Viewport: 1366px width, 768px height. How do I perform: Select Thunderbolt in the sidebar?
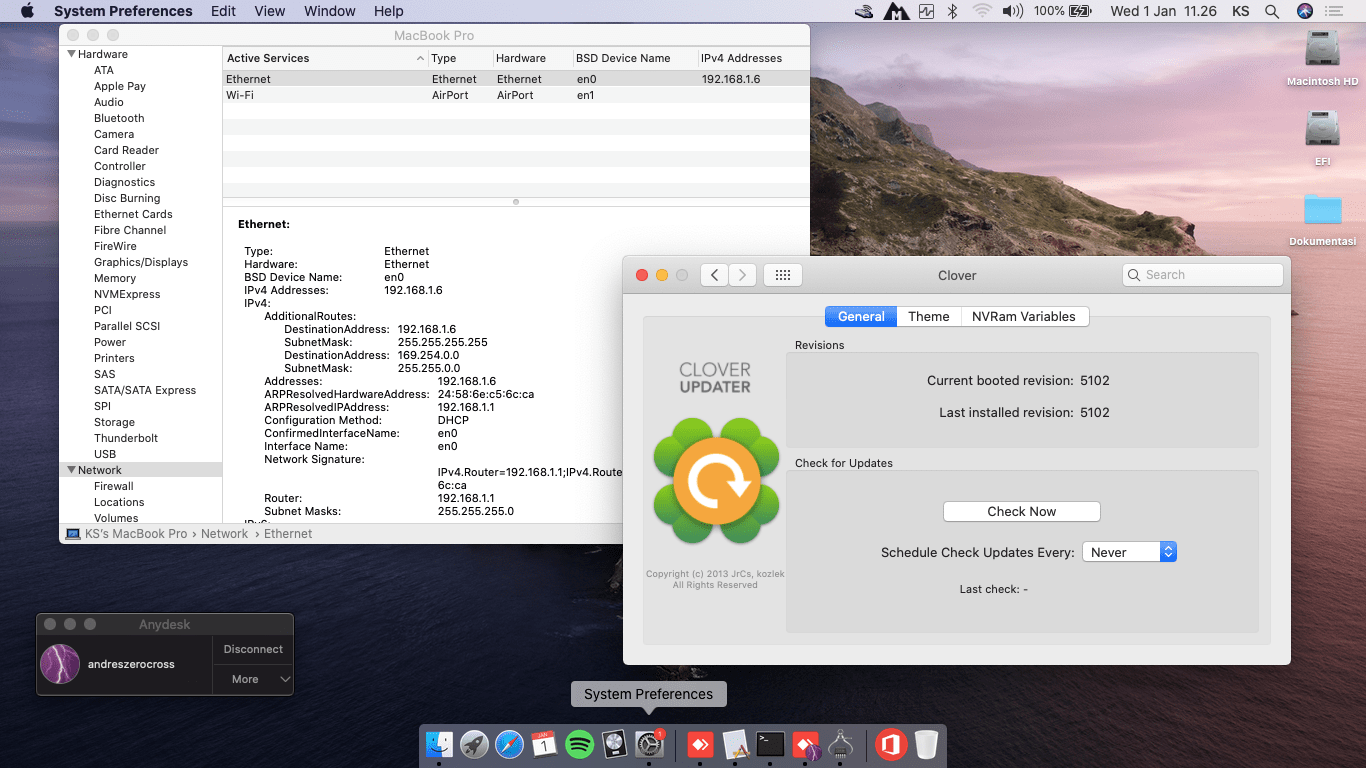click(x=126, y=438)
